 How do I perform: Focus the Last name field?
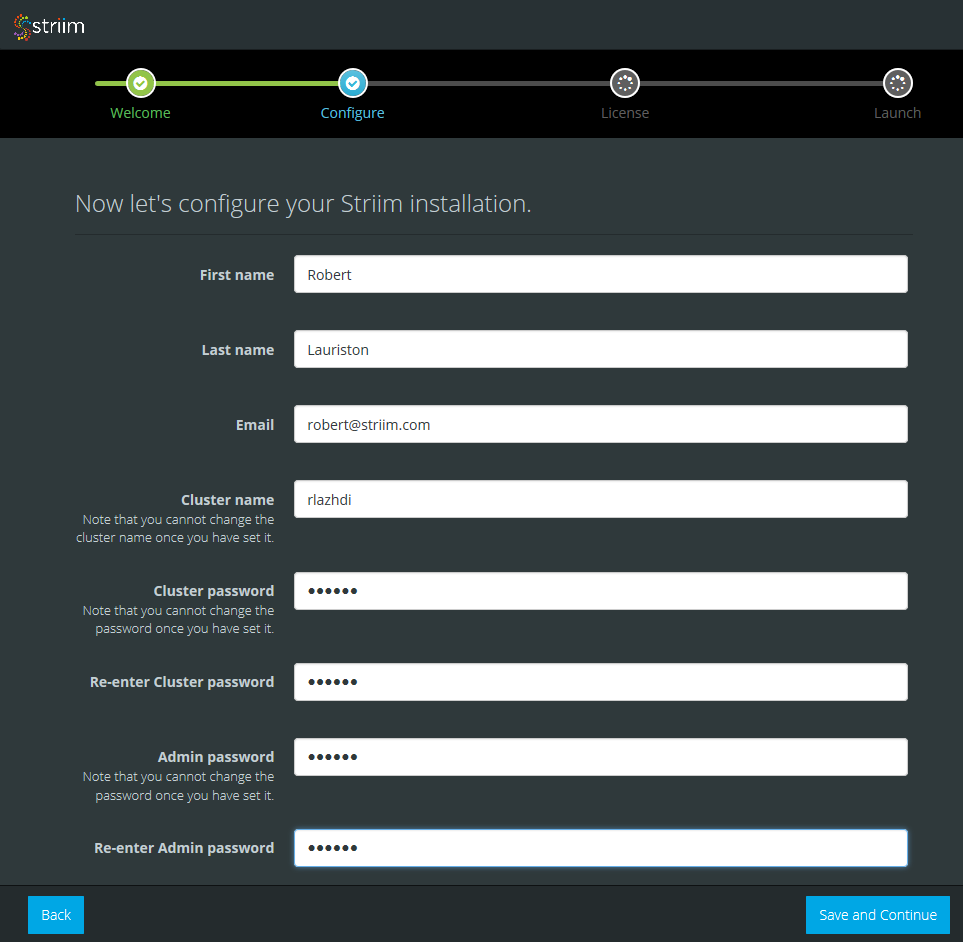(601, 349)
